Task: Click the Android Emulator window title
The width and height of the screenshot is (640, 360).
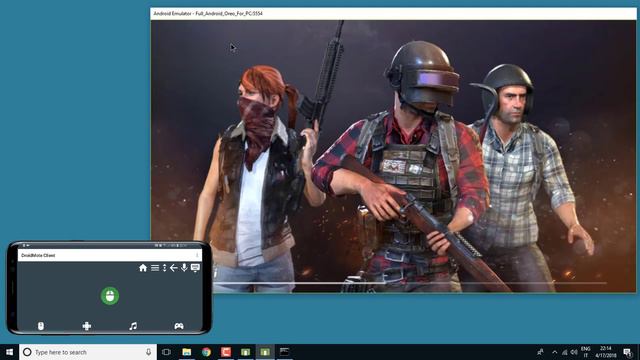Action: (x=208, y=13)
